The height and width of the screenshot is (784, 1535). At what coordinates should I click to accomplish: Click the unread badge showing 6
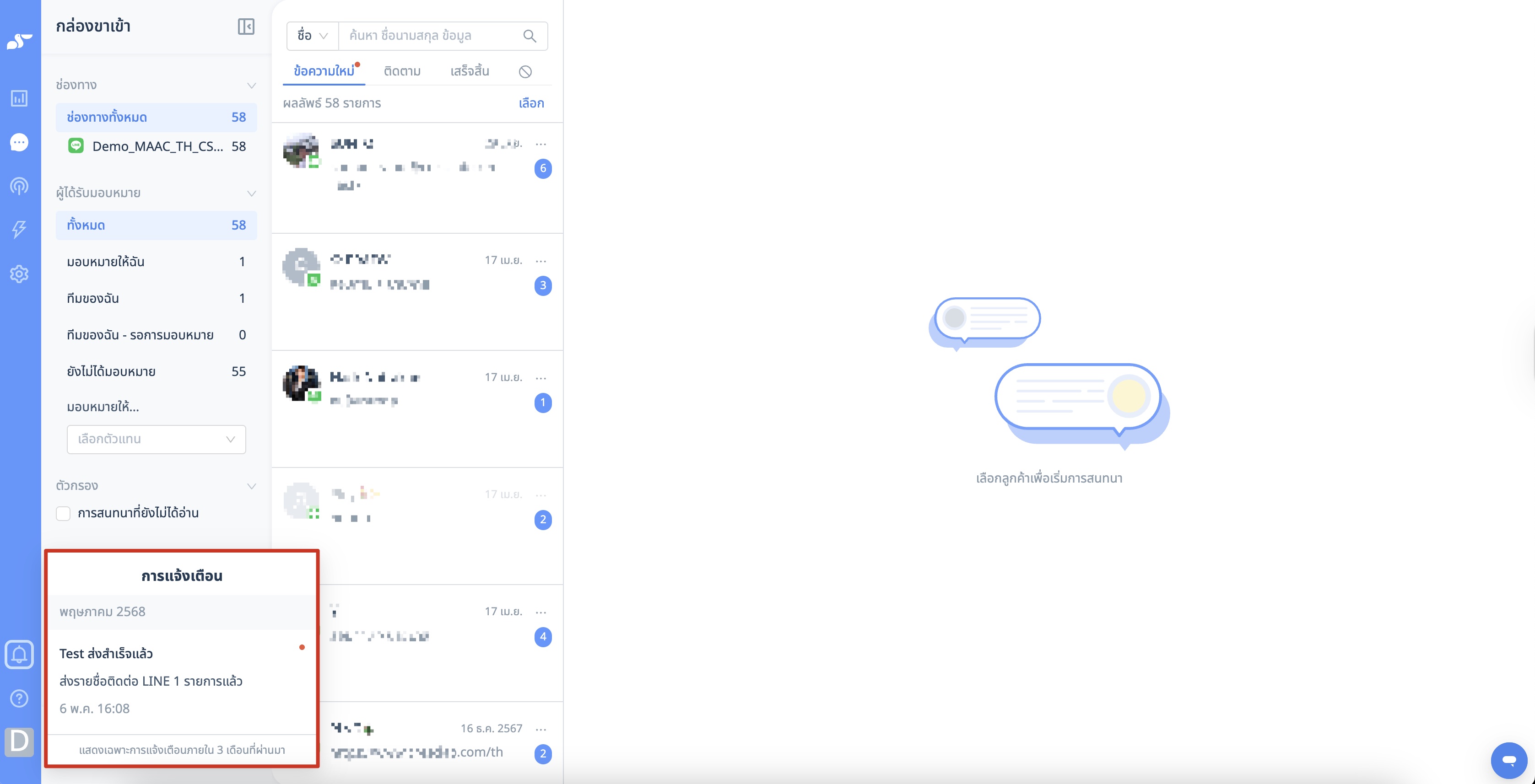[x=543, y=169]
